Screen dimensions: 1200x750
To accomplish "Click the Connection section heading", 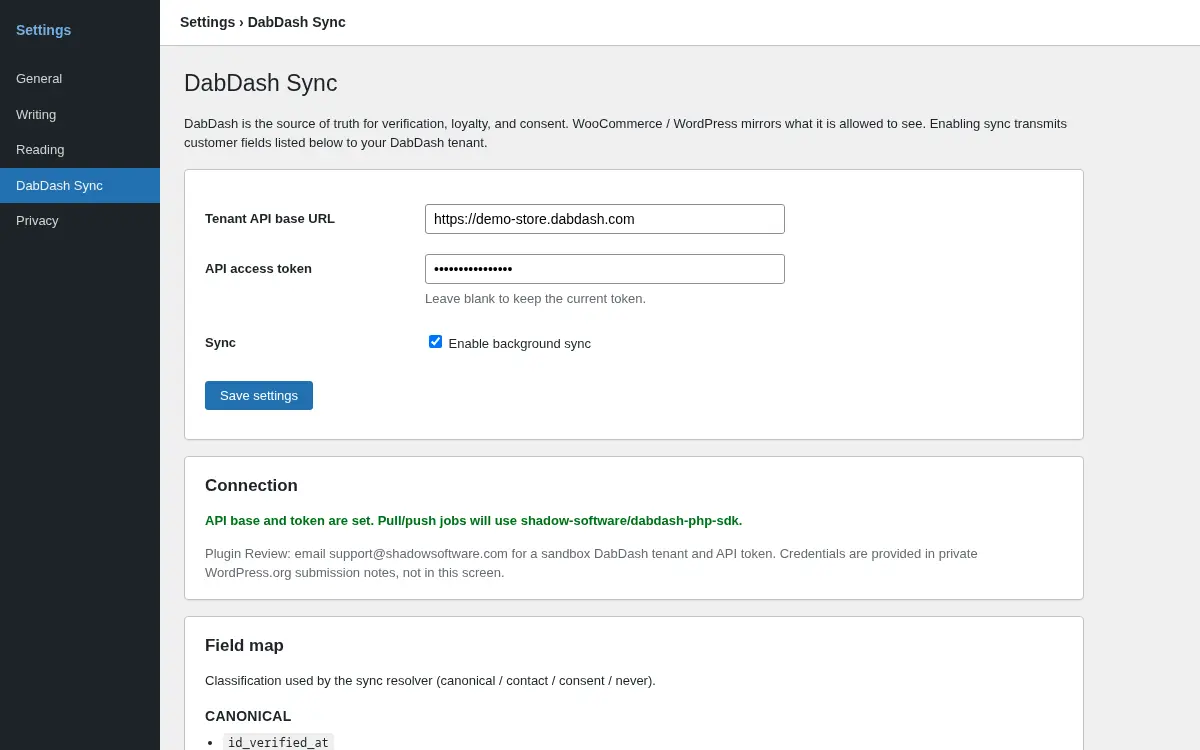I will (251, 486).
